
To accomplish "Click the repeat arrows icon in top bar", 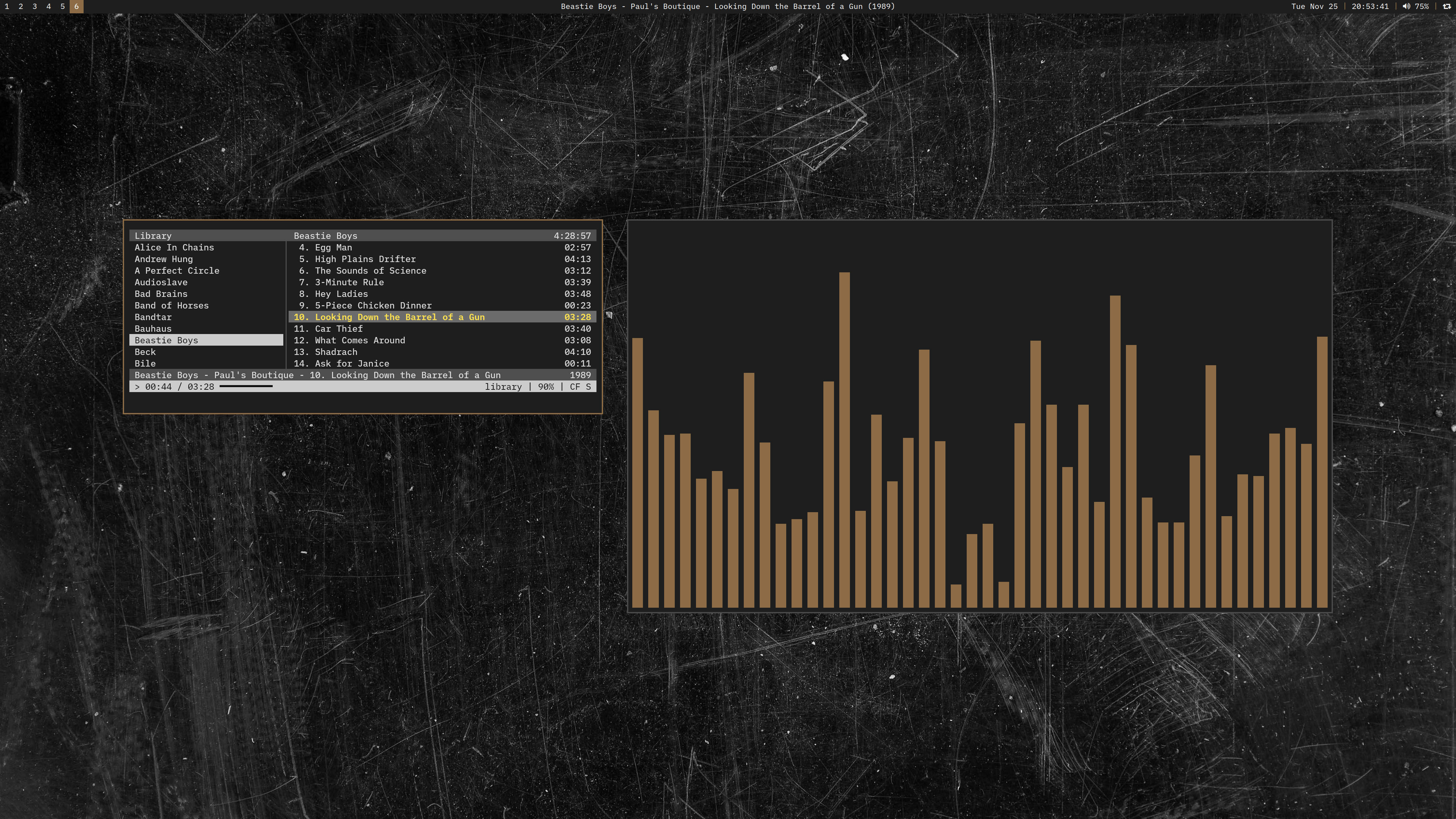I will click(1446, 7).
